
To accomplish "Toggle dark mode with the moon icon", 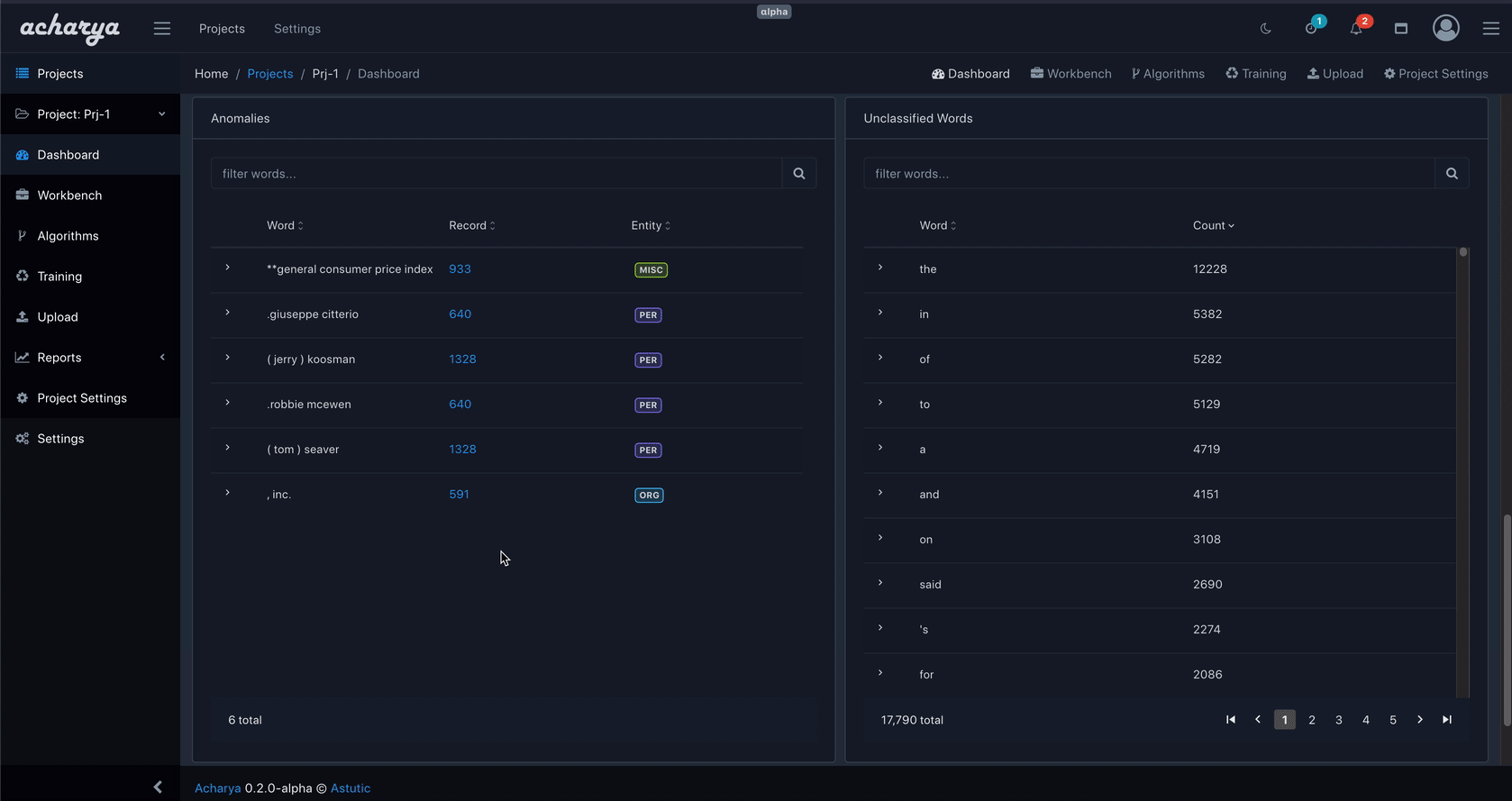I will coord(1265,29).
